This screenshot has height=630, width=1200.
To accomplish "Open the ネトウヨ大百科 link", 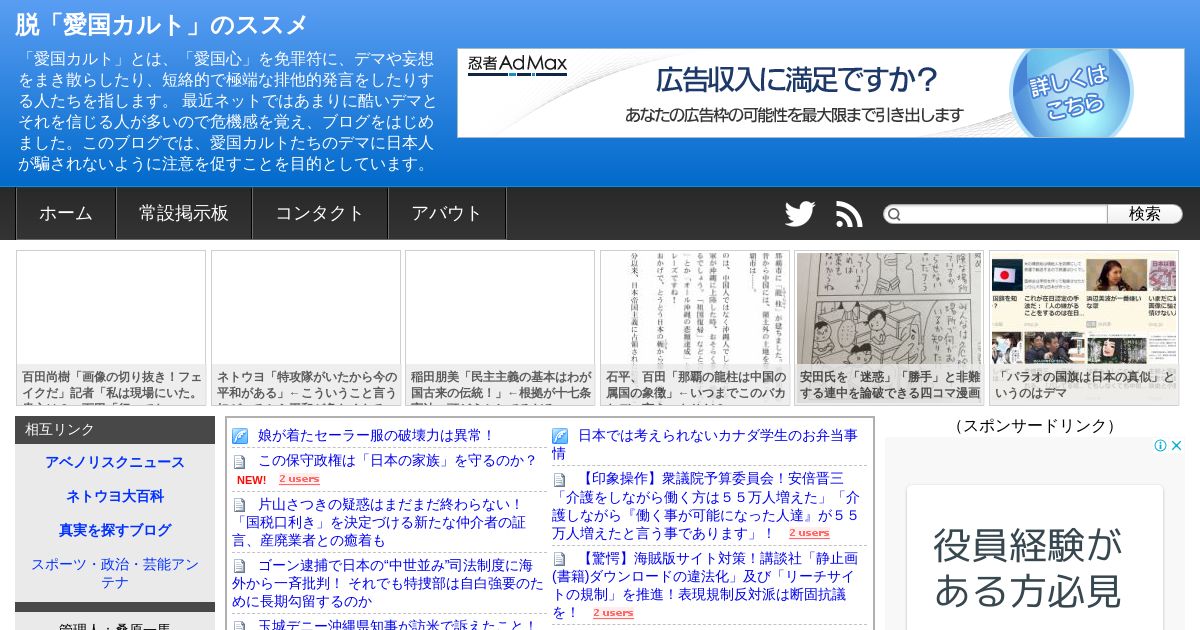I will (115, 496).
